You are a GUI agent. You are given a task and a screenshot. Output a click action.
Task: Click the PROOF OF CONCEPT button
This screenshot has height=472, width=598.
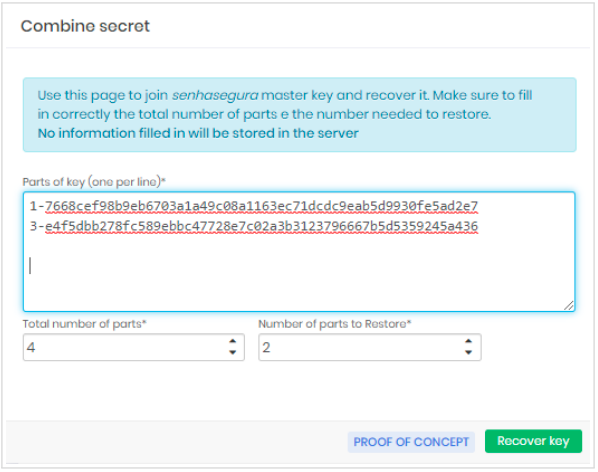pos(411,442)
